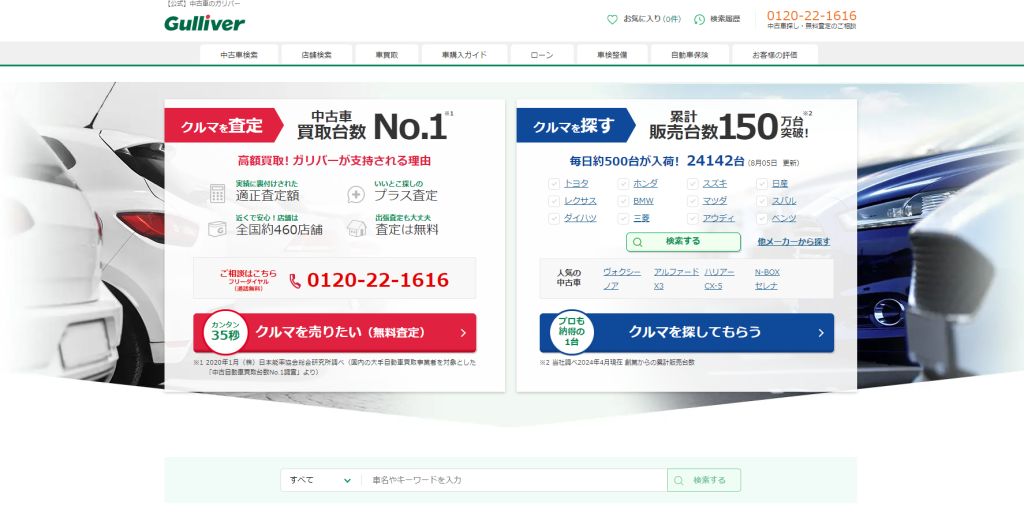Click the plus bubble icon beside プラス査定
The height and width of the screenshot is (517, 1024).
tap(356, 194)
